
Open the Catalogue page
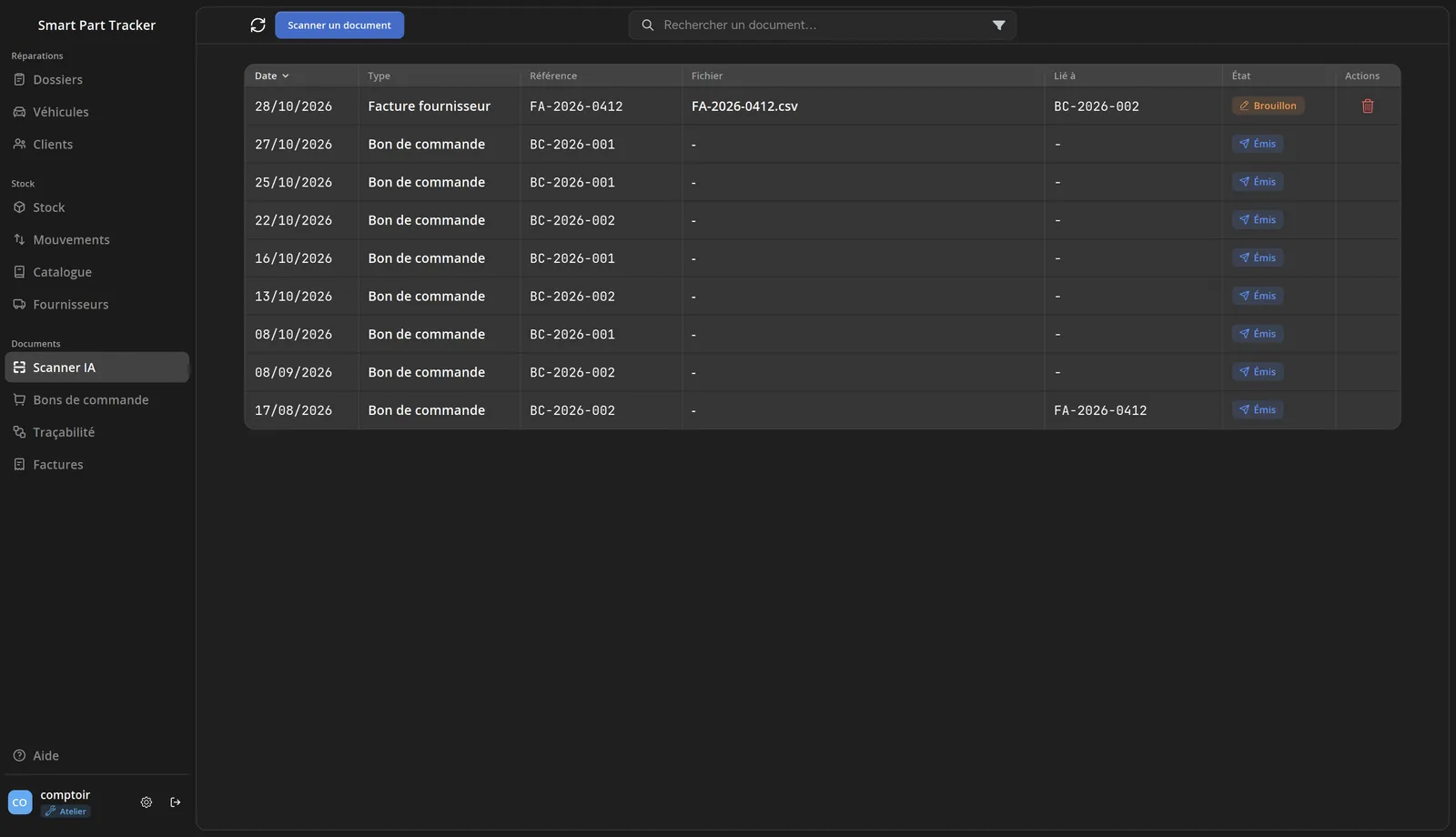click(x=97, y=272)
